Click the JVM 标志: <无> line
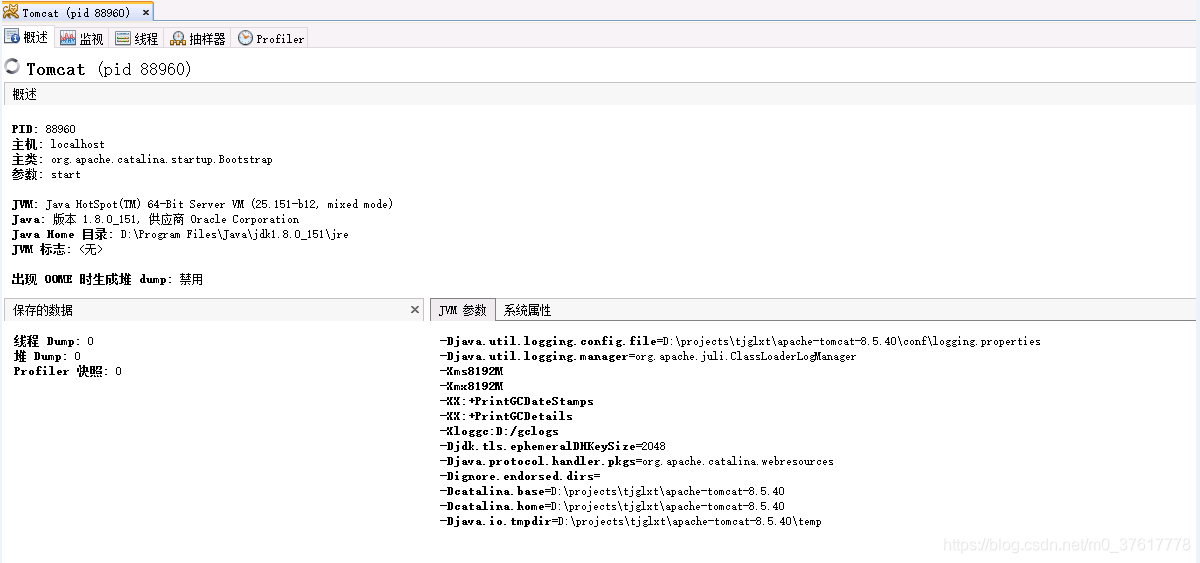1200x563 pixels. 57,249
